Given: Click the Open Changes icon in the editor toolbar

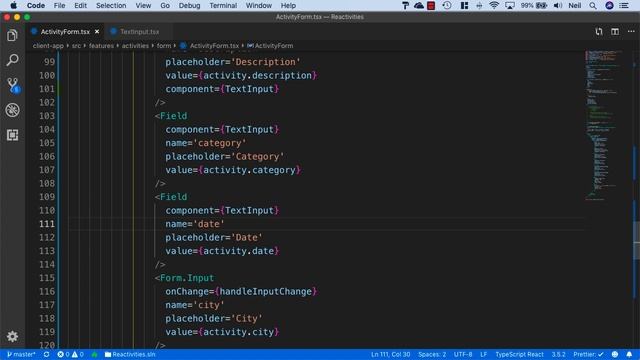Looking at the screenshot, I should 598,31.
